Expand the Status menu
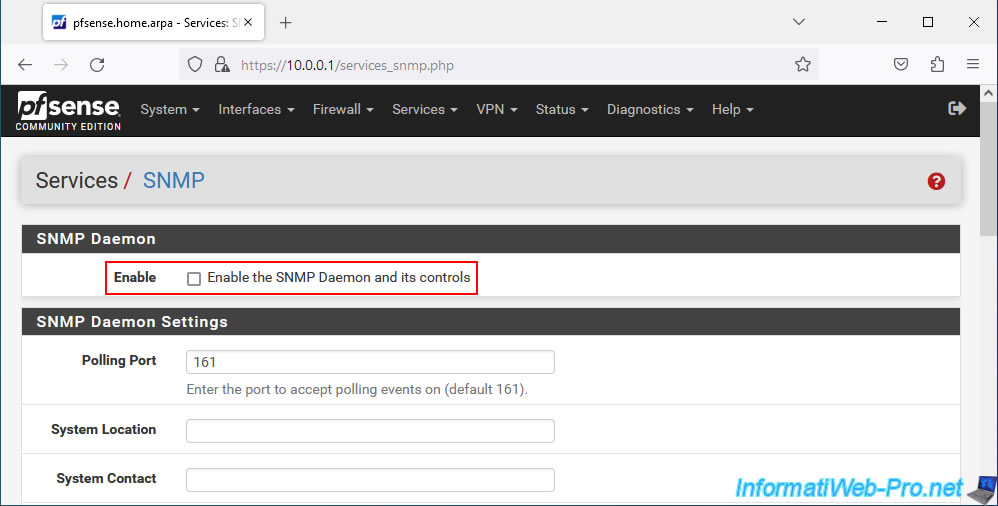The image size is (998, 506). 562,109
